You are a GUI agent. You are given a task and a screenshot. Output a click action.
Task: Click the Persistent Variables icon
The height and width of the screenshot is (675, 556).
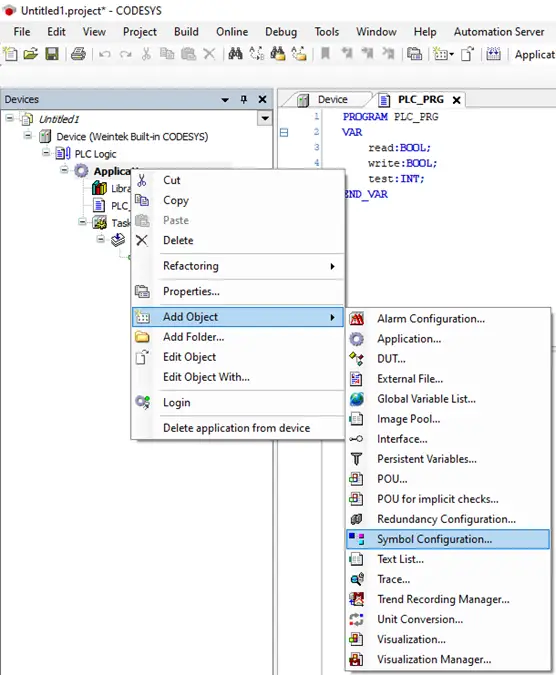pos(356,459)
